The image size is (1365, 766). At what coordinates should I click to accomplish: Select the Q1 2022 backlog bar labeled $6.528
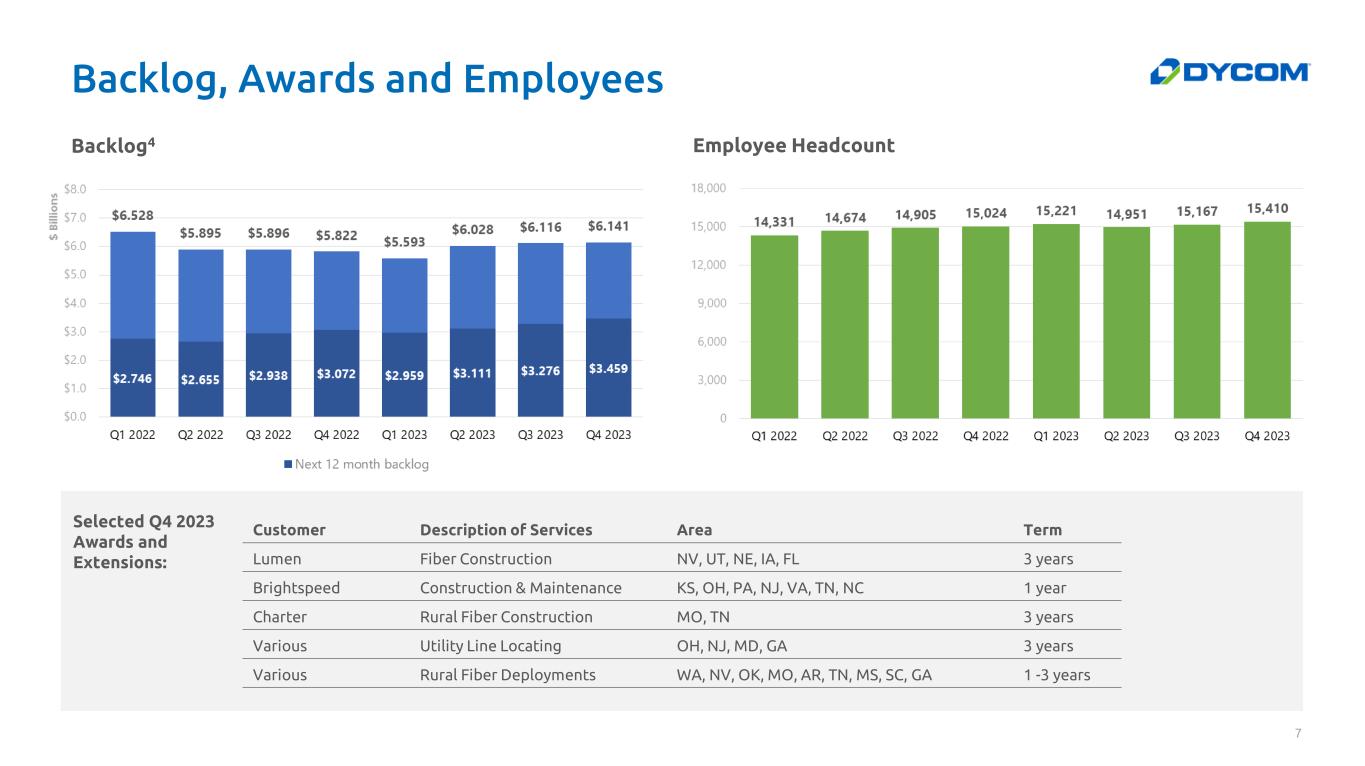(x=132, y=285)
